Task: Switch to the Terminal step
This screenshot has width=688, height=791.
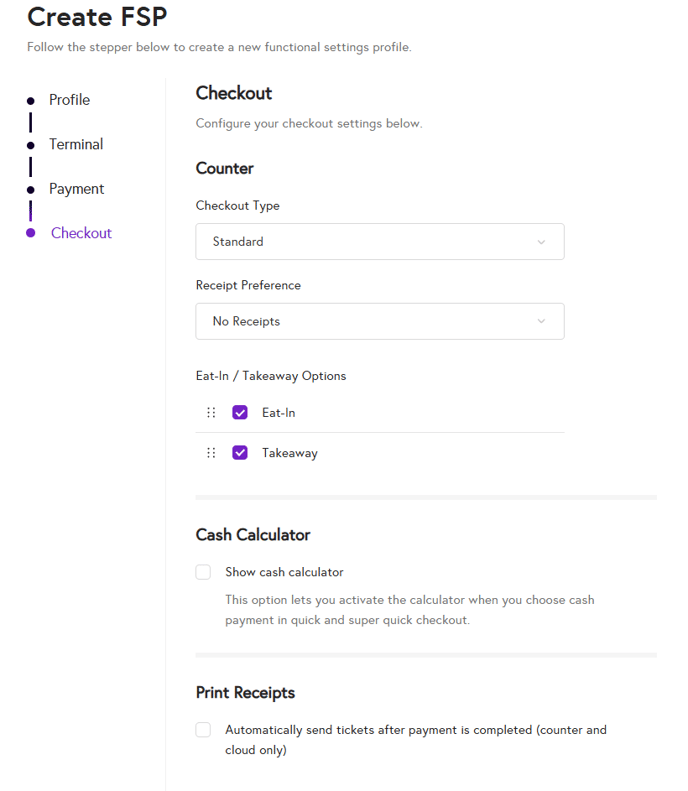Action: pyautogui.click(x=76, y=145)
